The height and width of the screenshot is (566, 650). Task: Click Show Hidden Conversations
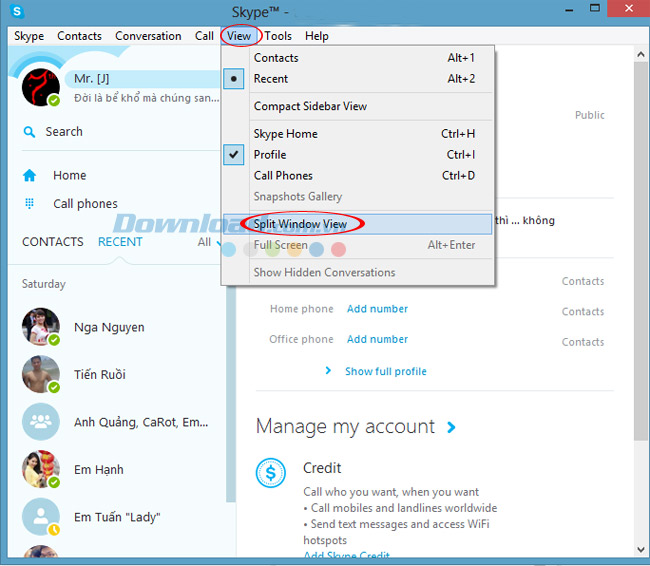358,272
